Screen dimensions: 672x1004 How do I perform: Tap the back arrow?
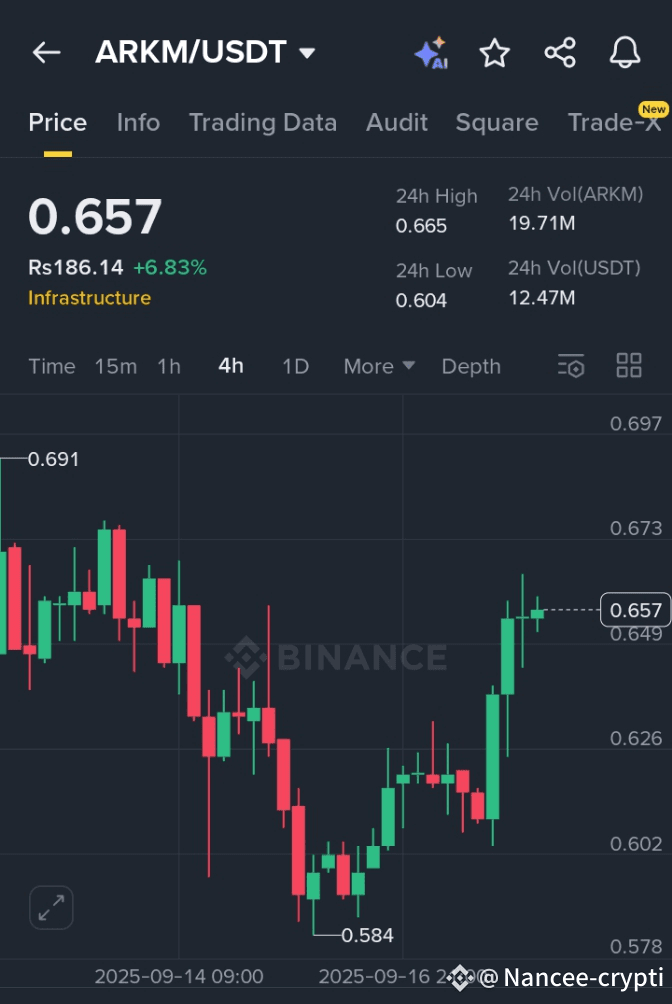[x=46, y=52]
